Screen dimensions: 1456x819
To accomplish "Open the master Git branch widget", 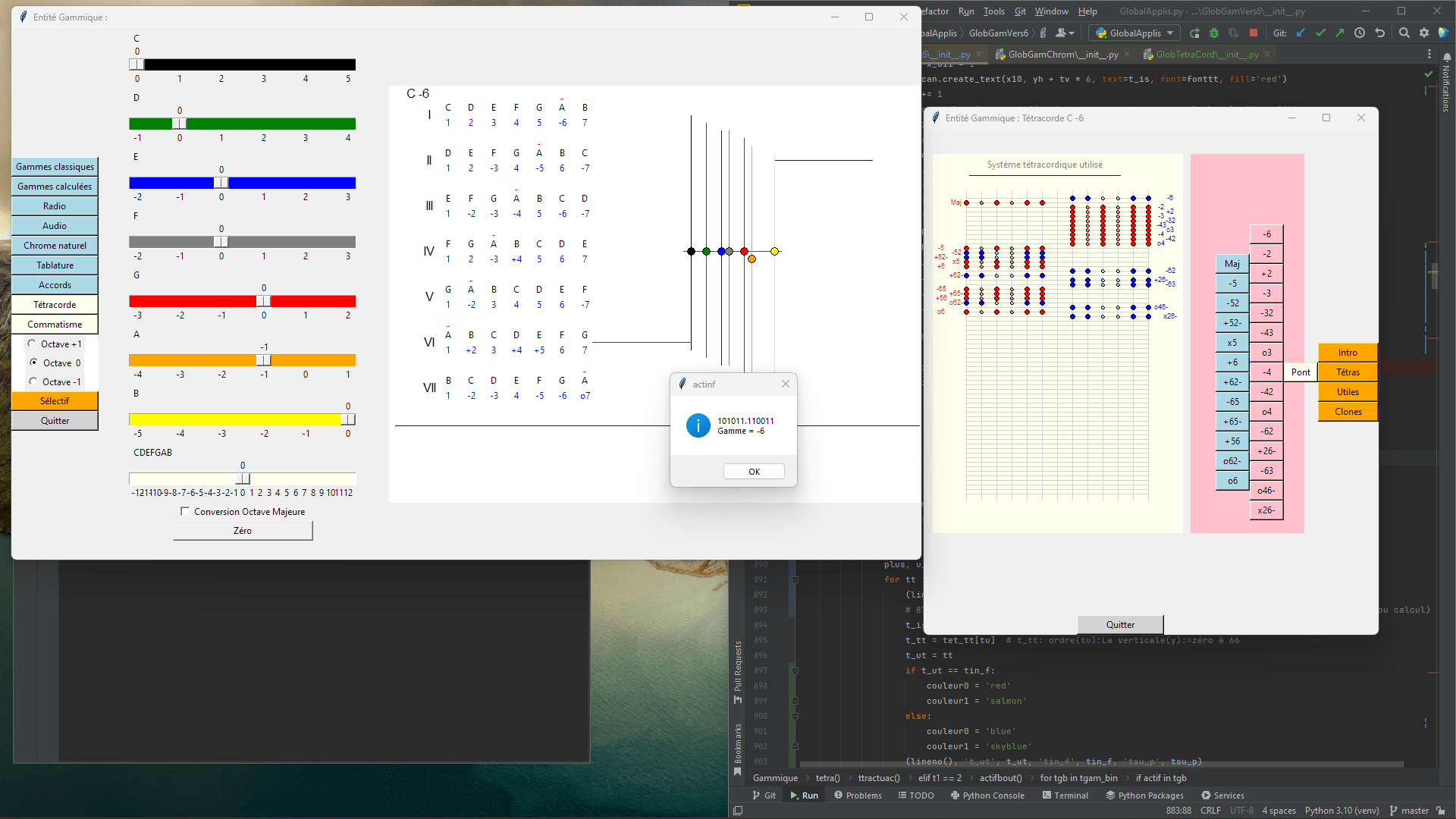I will pos(1409,811).
